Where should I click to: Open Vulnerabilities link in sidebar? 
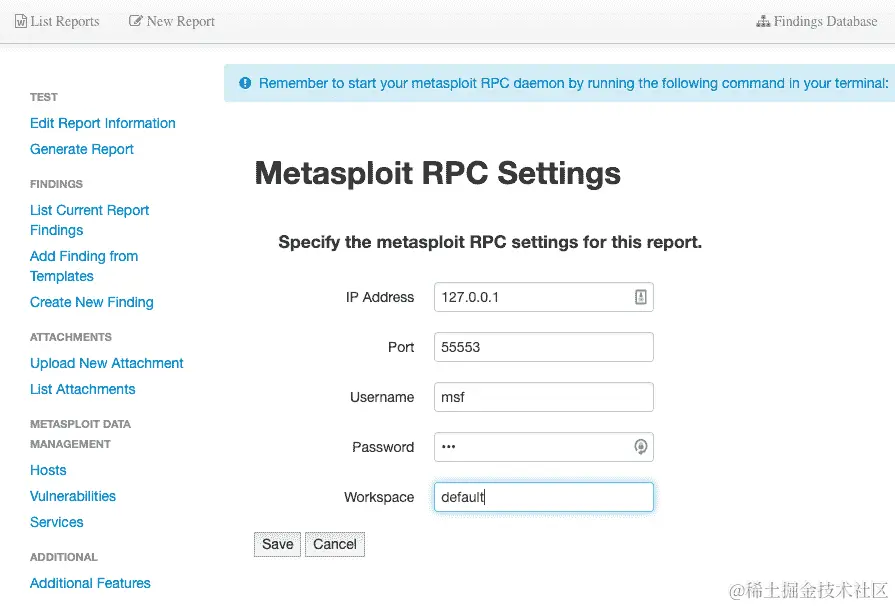pyautogui.click(x=73, y=496)
